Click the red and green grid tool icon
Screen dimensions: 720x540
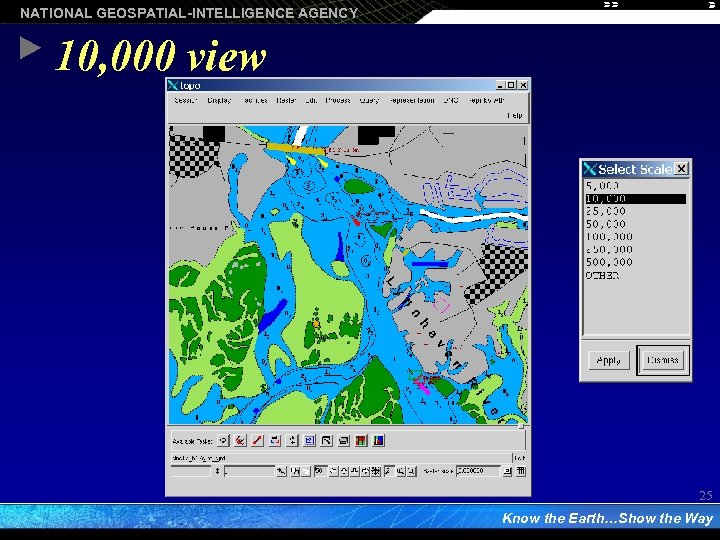(x=361, y=441)
